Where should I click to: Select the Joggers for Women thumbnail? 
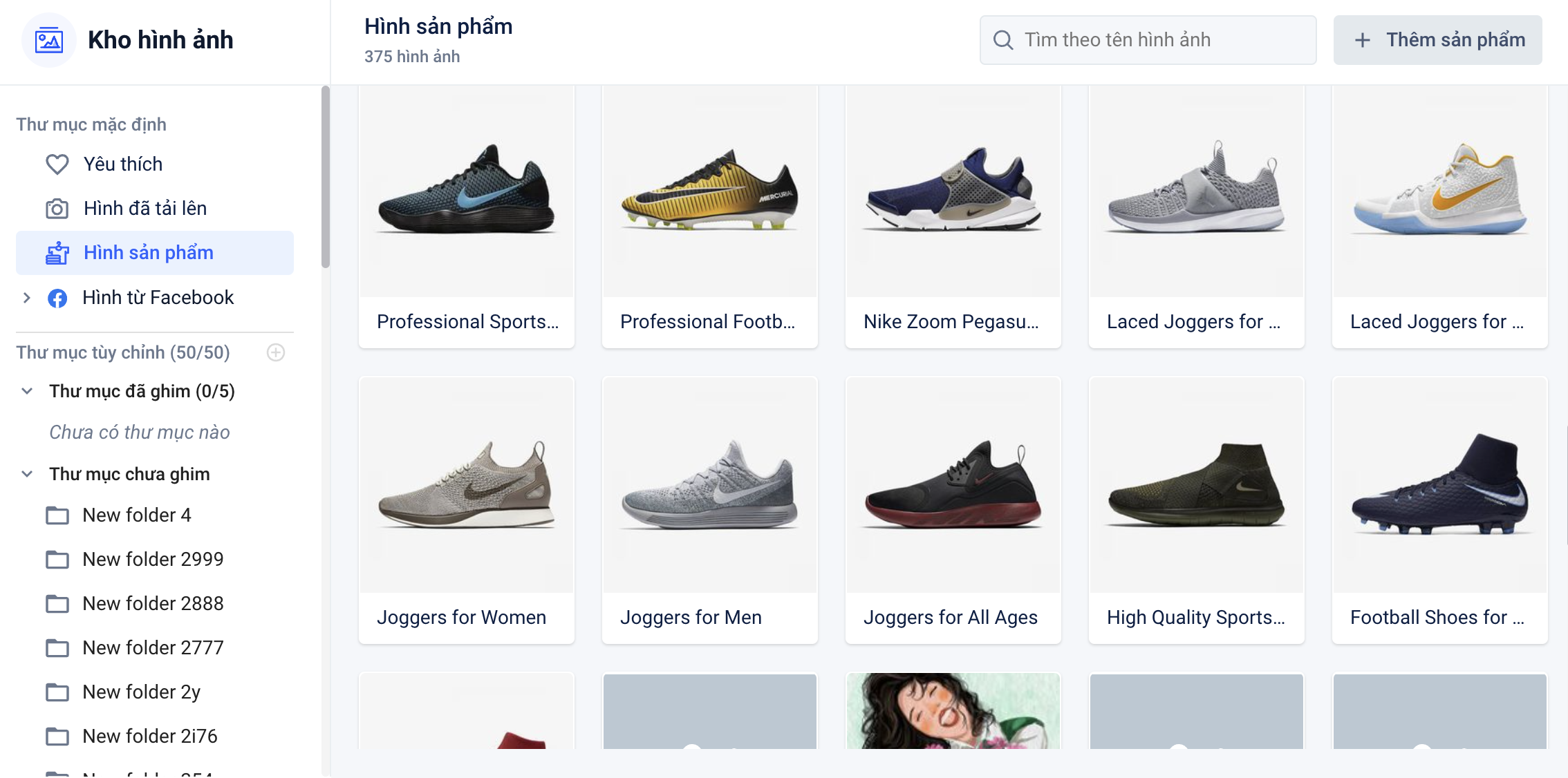click(x=467, y=485)
